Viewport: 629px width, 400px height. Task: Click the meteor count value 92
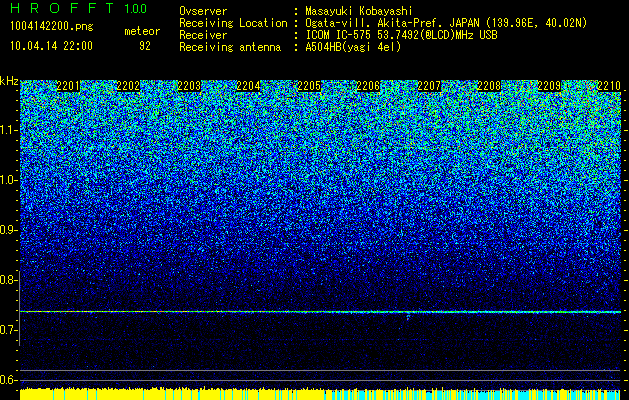pos(145,46)
